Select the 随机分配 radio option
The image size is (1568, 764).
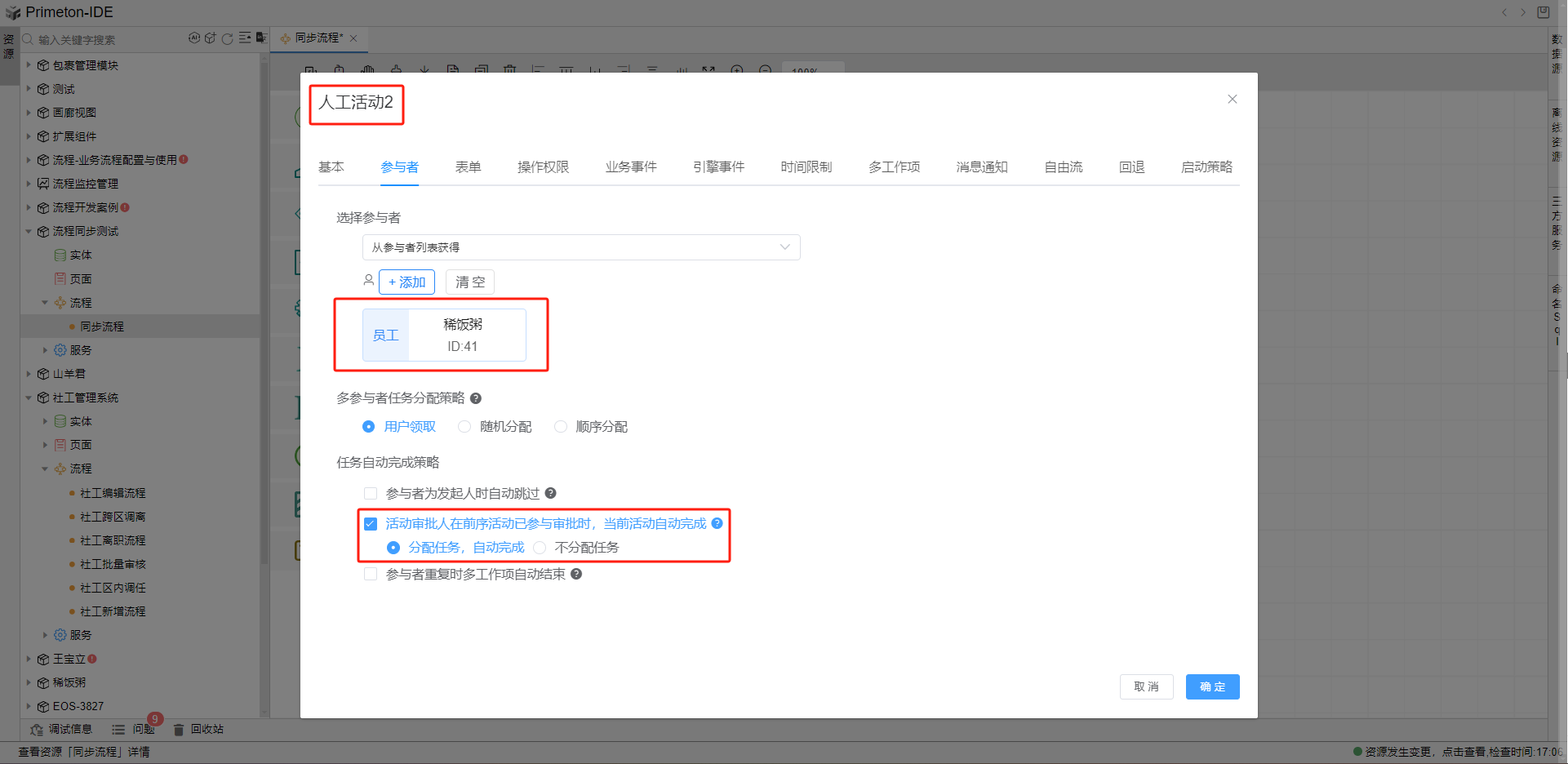coord(464,427)
